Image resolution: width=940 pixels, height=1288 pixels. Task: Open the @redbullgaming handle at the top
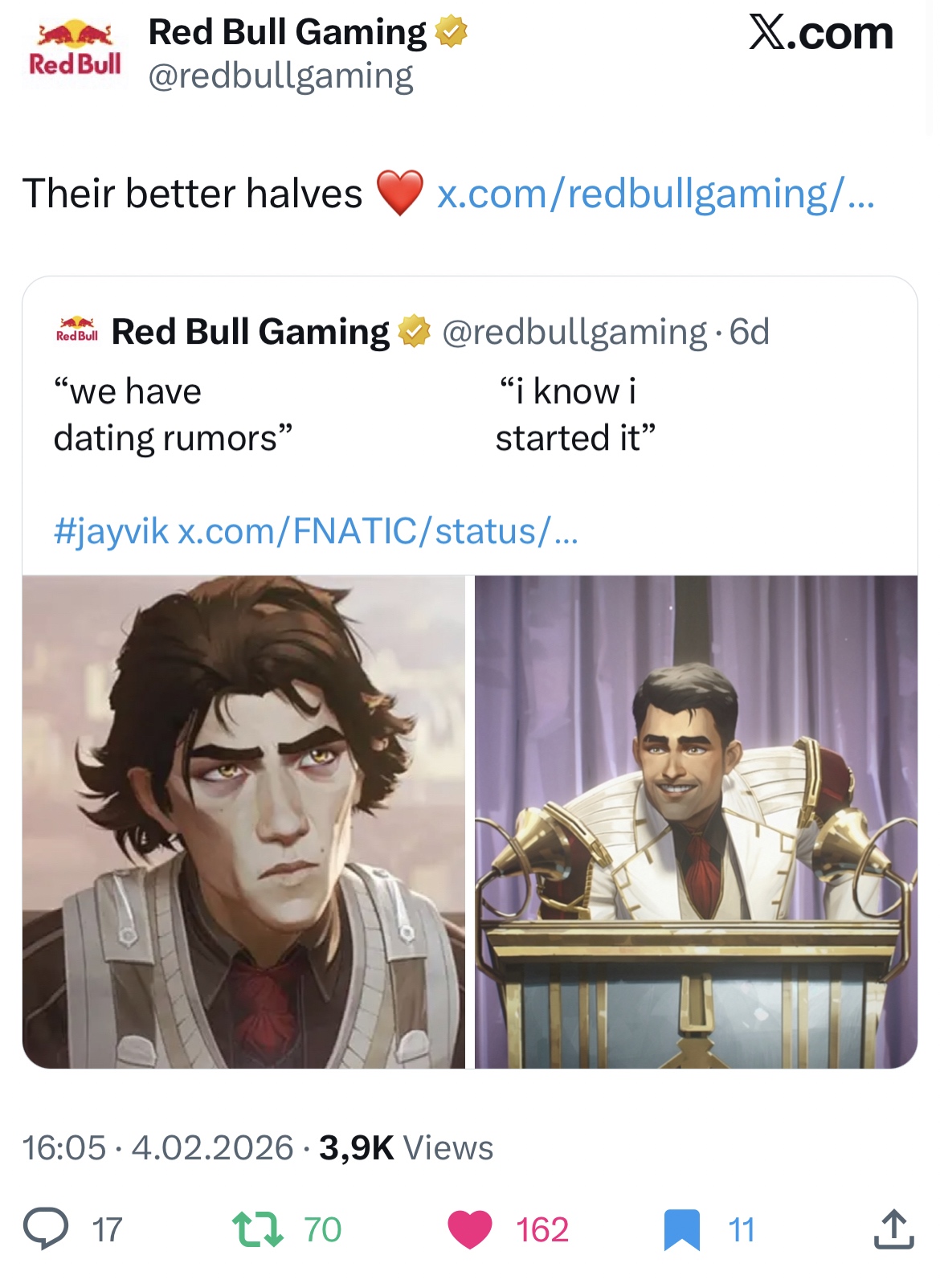[280, 76]
